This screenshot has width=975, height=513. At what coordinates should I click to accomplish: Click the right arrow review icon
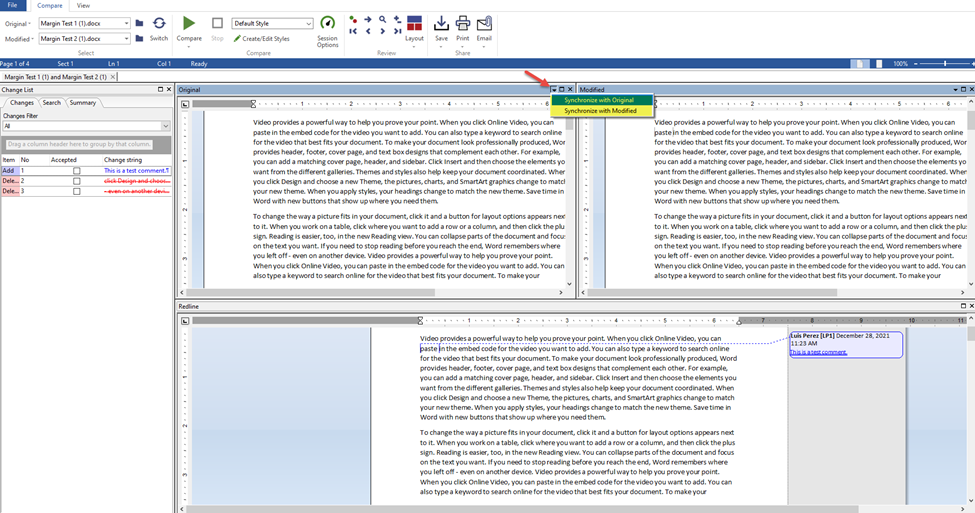[367, 20]
